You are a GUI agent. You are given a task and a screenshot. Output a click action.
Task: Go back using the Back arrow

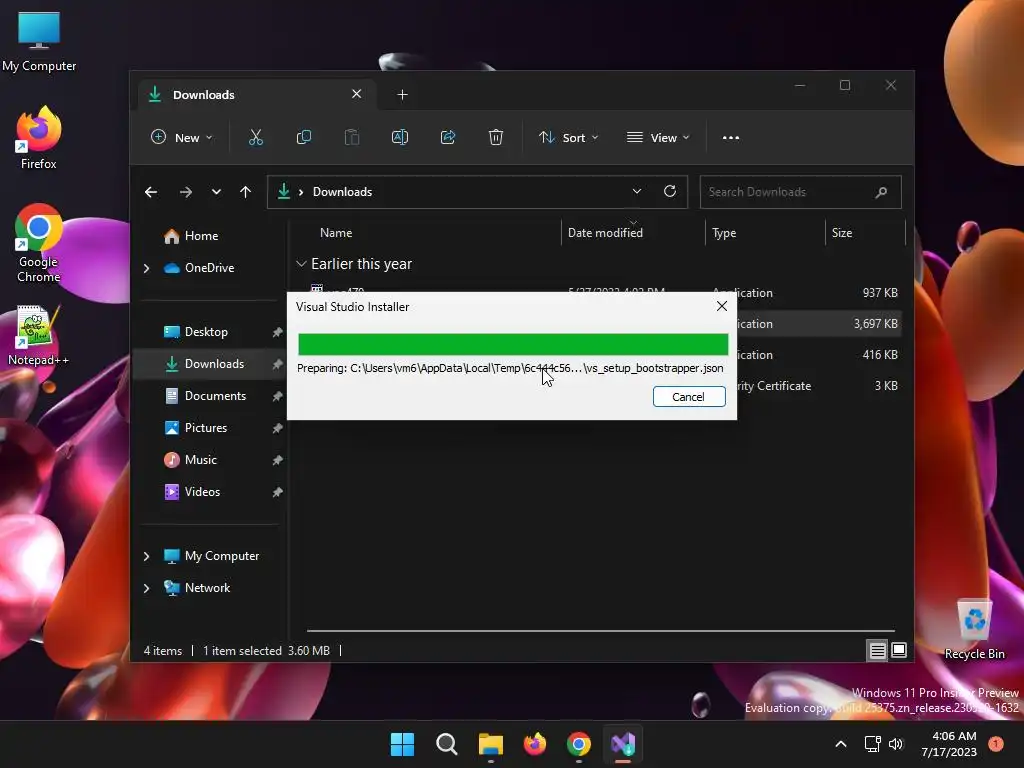tap(151, 192)
